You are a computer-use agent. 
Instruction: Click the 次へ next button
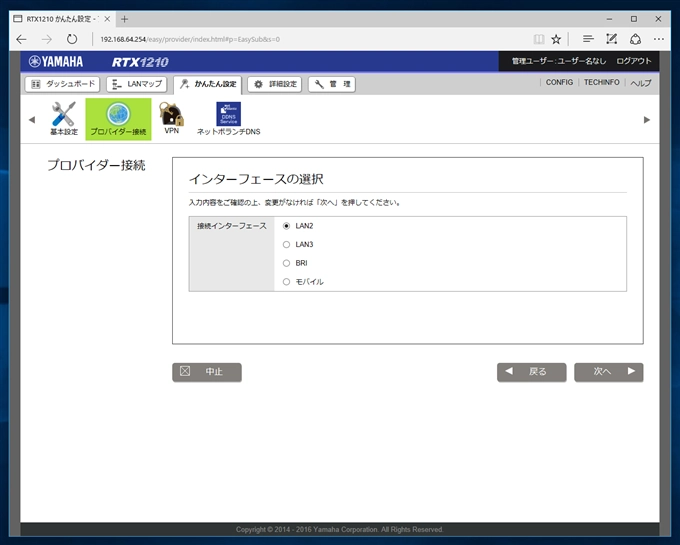pos(609,372)
